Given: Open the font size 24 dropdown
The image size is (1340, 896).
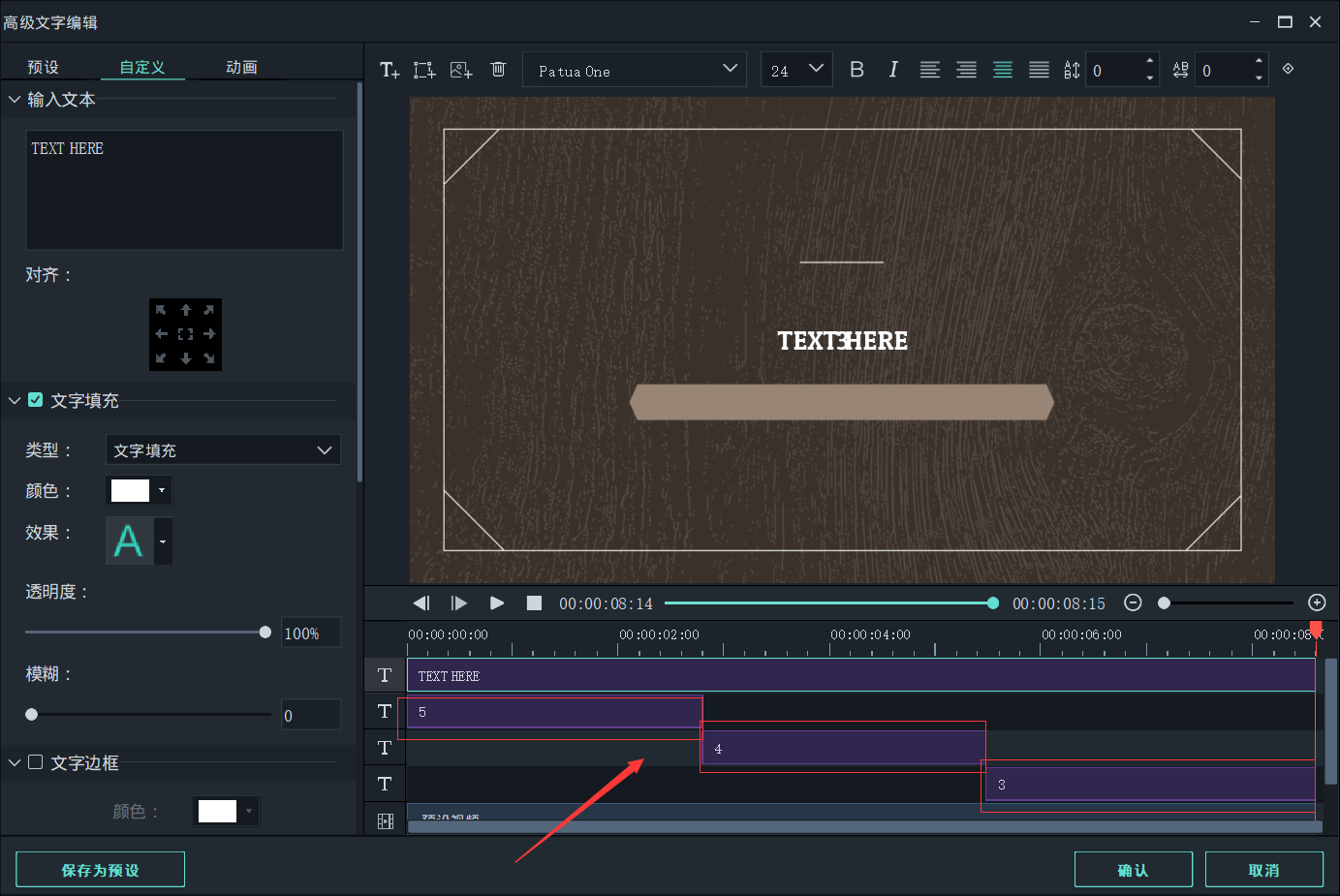Looking at the screenshot, I should (x=796, y=70).
